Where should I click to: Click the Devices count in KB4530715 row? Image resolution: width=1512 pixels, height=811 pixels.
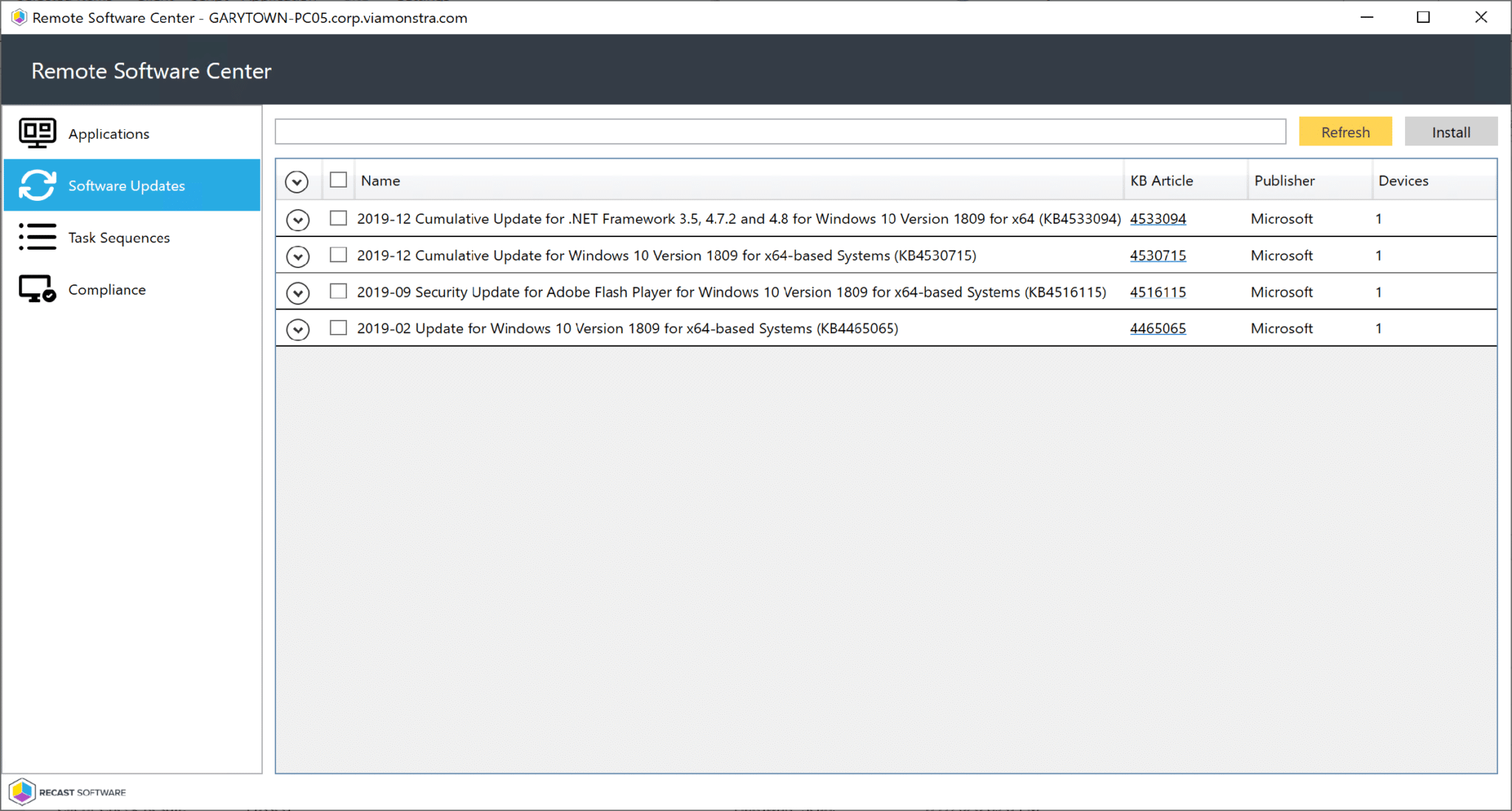(x=1378, y=256)
